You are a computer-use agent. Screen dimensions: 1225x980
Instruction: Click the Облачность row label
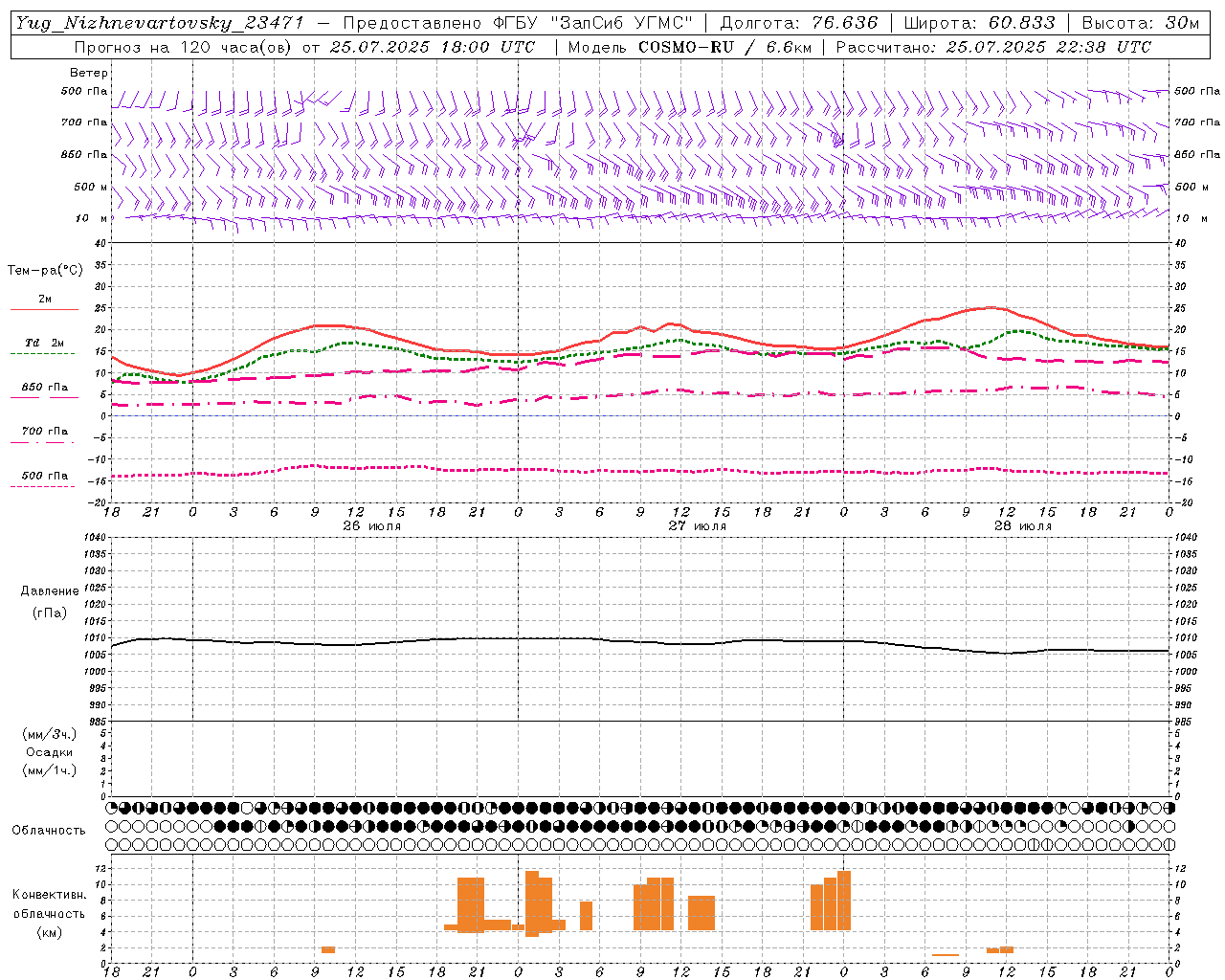[x=48, y=831]
